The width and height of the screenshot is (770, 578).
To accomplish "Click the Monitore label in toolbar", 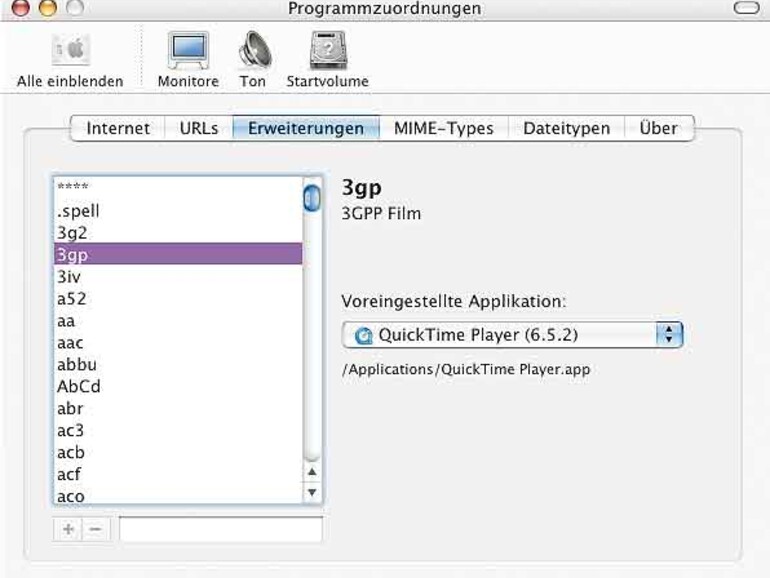I will pyautogui.click(x=188, y=81).
